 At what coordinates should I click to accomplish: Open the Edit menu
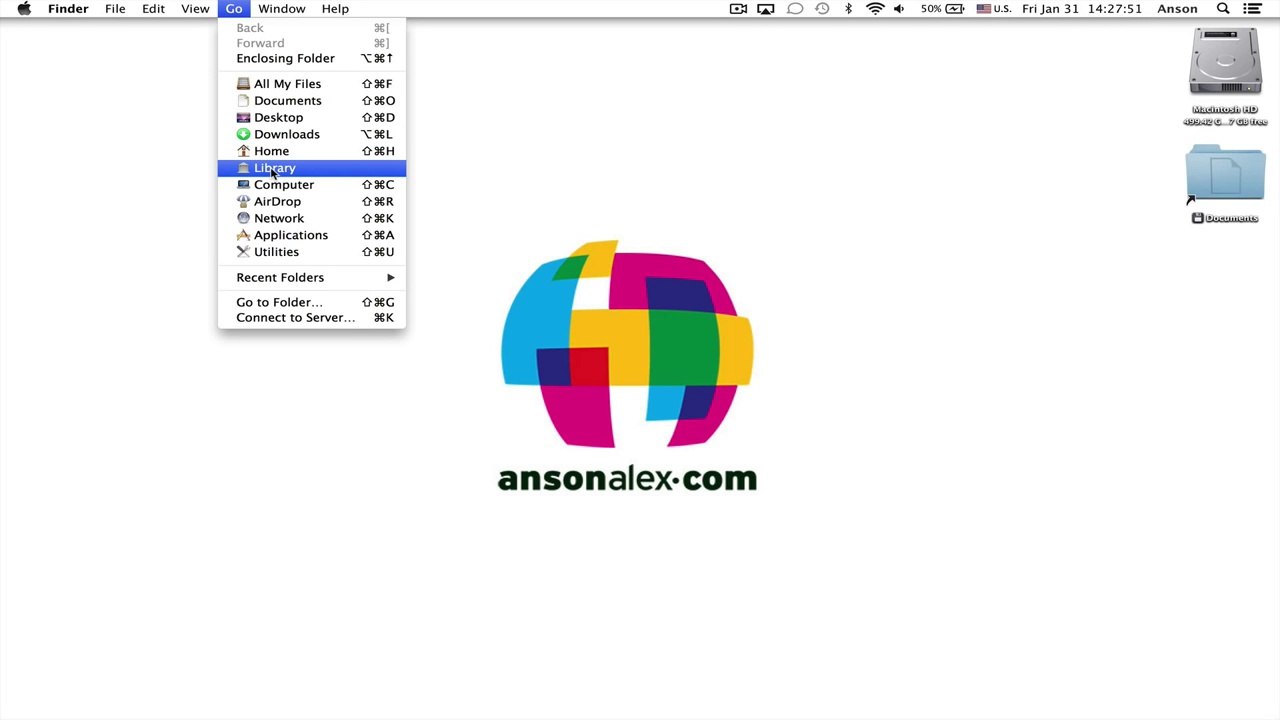pyautogui.click(x=153, y=9)
